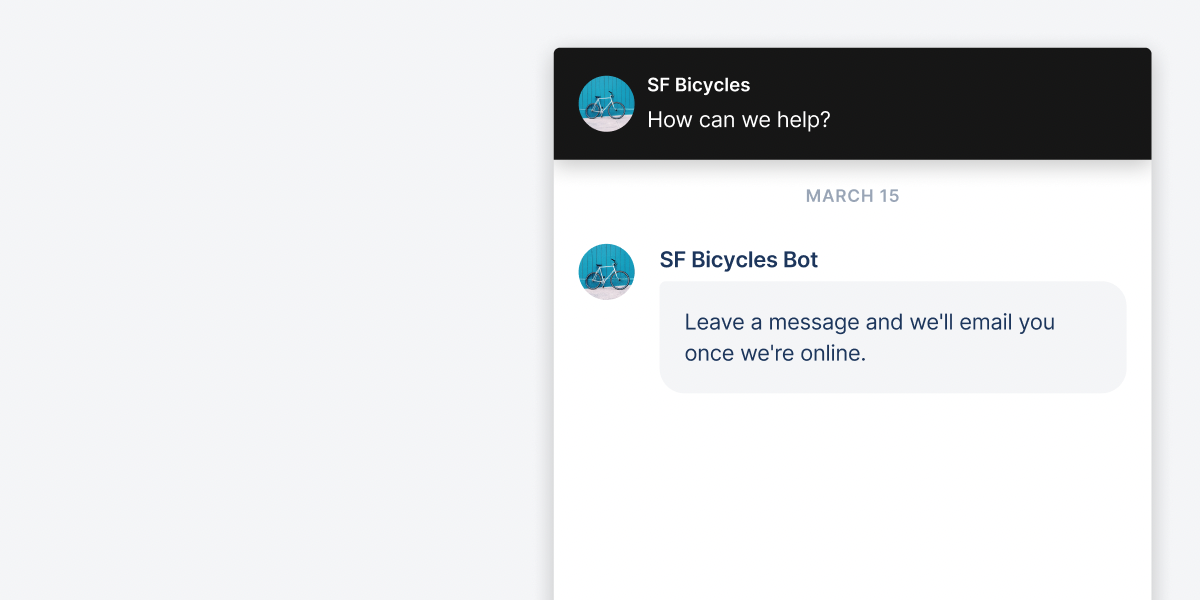This screenshot has width=1200, height=600.
Task: Click the "How can we help?" subtitle
Action: click(x=738, y=120)
